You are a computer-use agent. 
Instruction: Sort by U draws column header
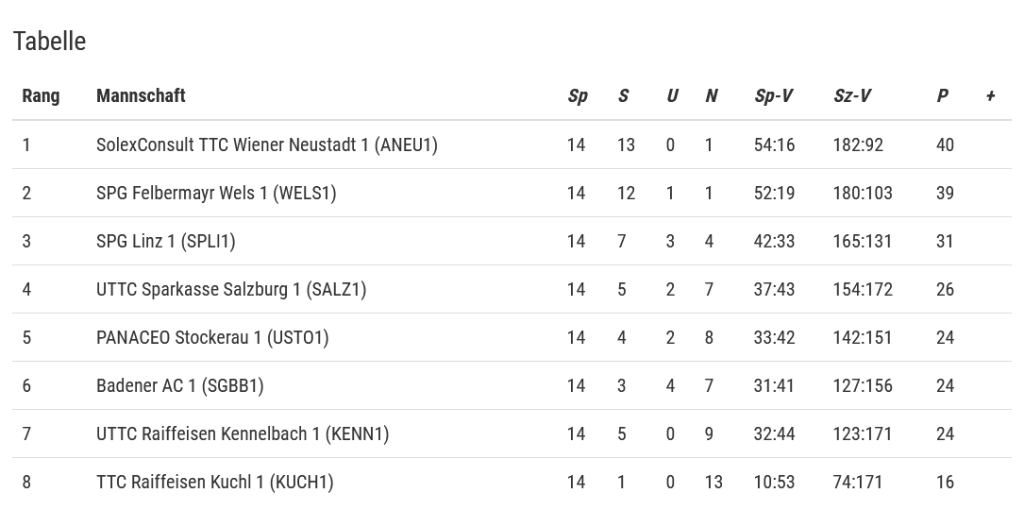tap(672, 96)
